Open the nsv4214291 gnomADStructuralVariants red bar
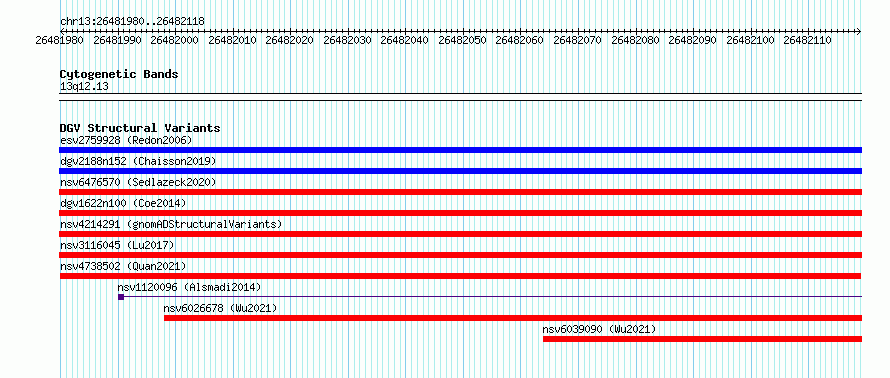The image size is (890, 378). pos(460,234)
